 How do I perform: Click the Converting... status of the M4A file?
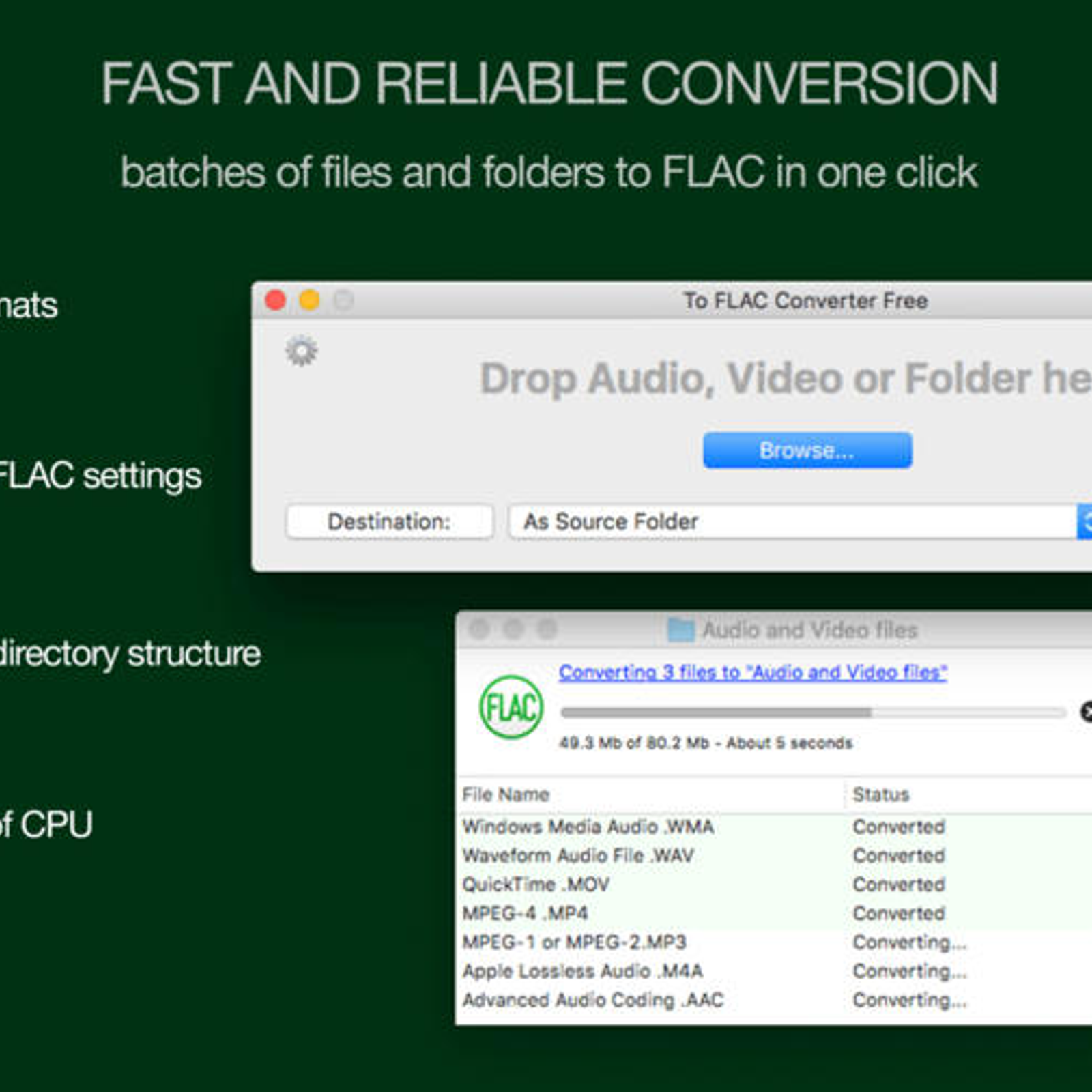click(x=910, y=971)
